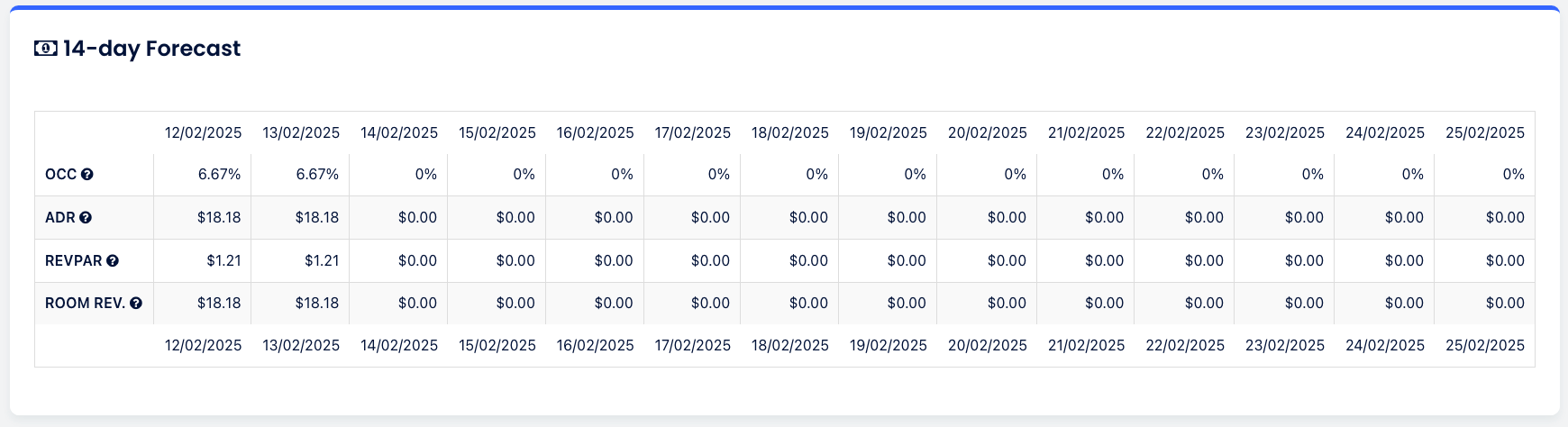The image size is (1568, 427).
Task: Click the 14-day Forecast heading
Action: point(151,49)
